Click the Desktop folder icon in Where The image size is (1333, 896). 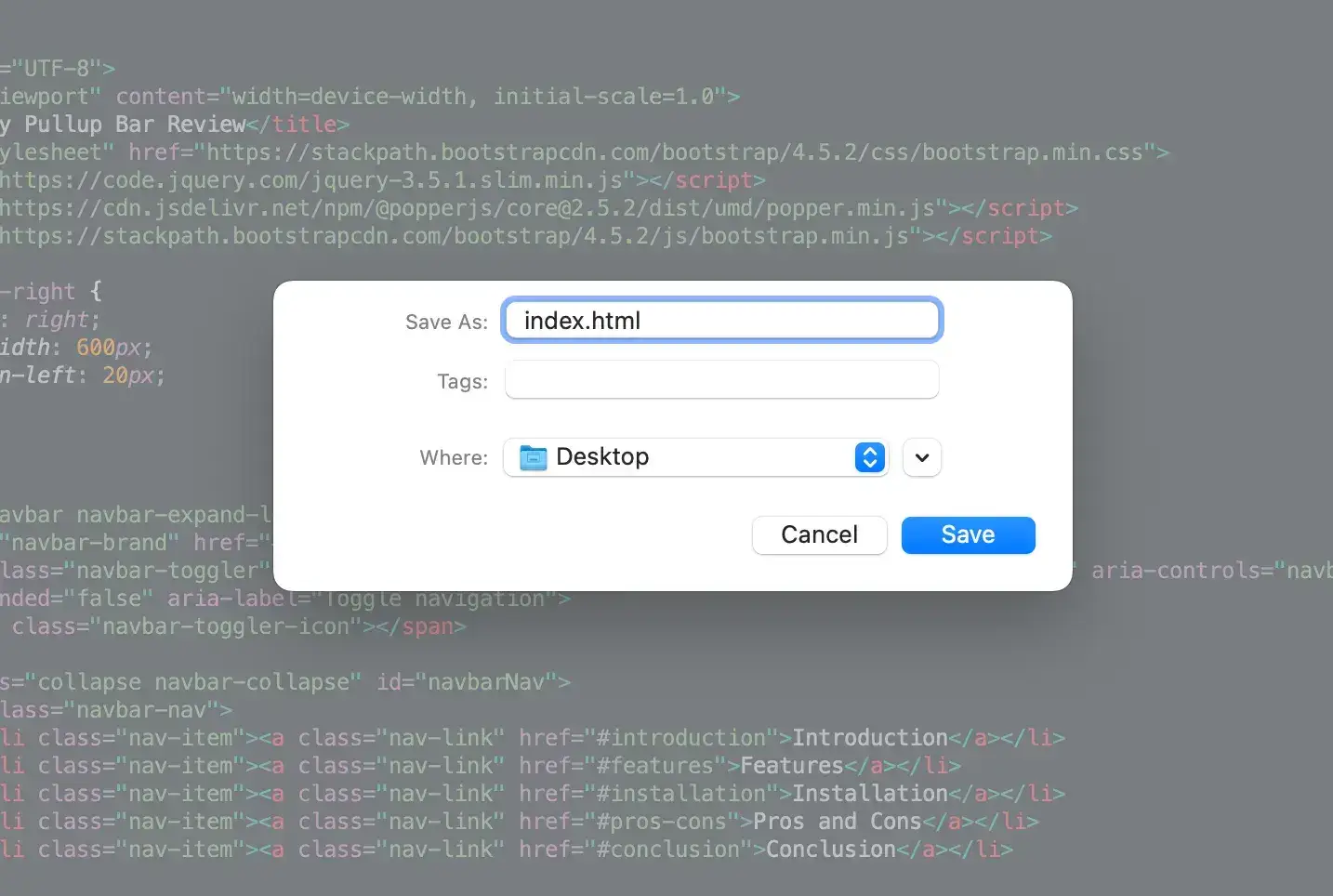(x=532, y=456)
